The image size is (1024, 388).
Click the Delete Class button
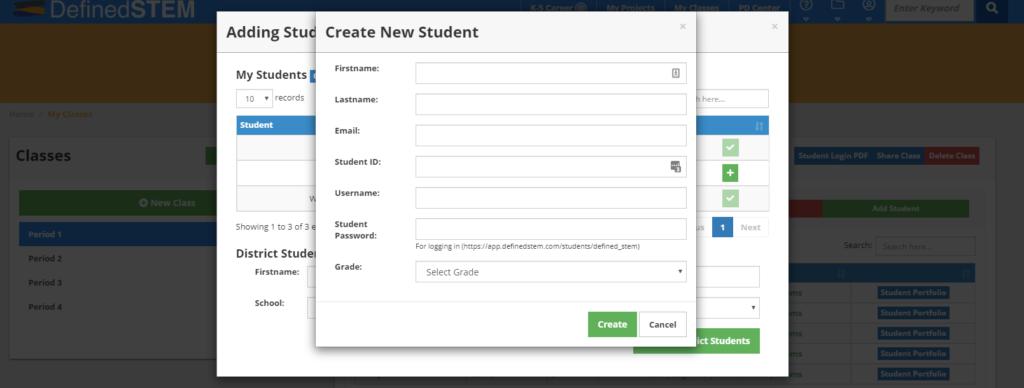tap(952, 155)
